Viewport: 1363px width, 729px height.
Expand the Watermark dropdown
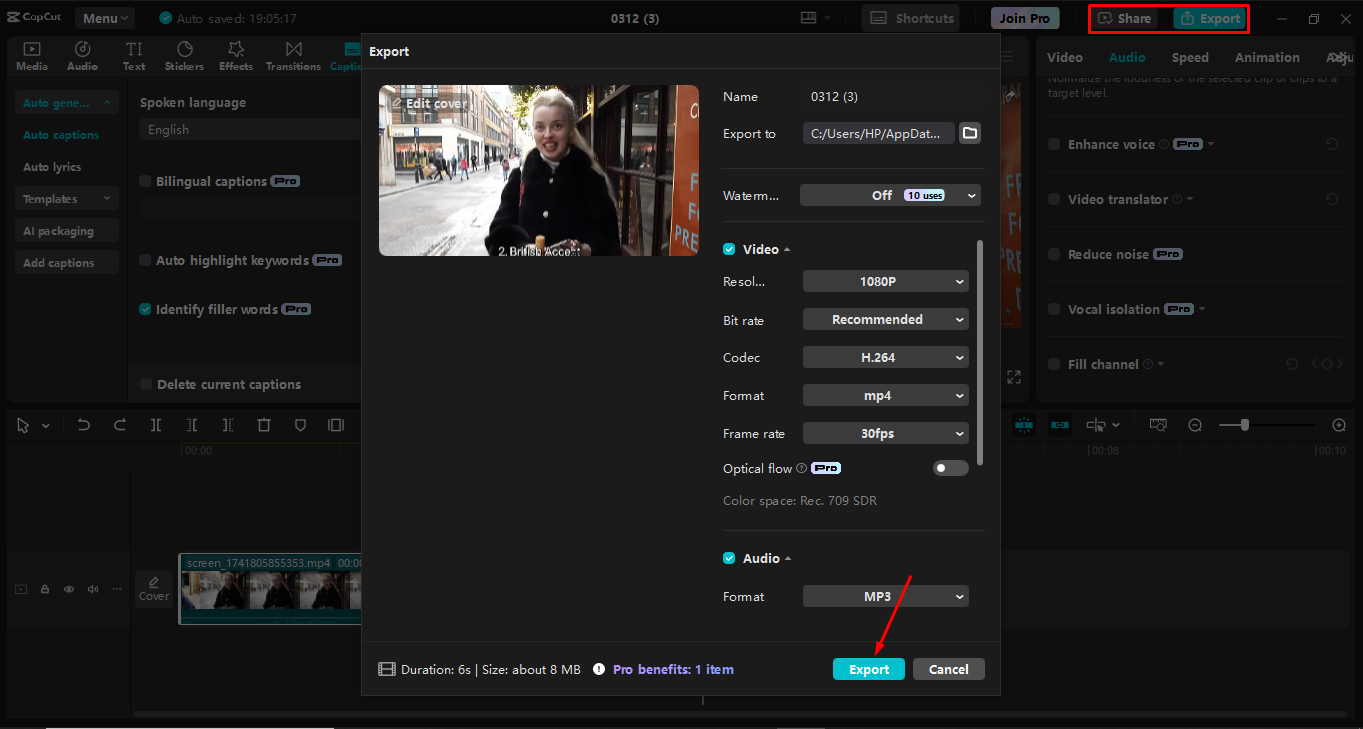pos(888,195)
